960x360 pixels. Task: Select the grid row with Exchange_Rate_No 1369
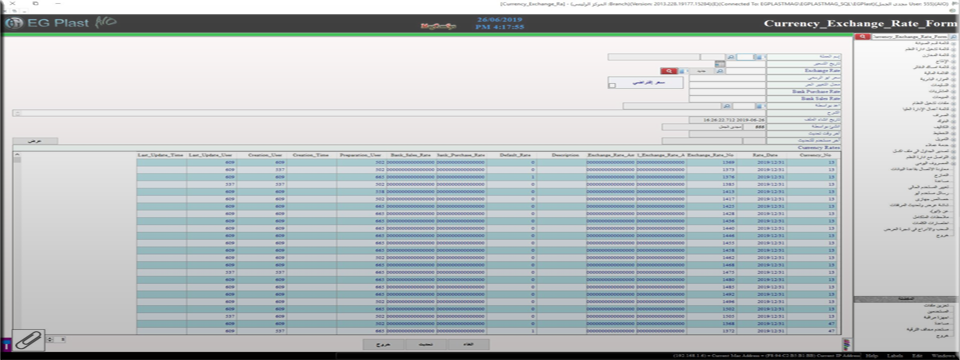click(486, 162)
